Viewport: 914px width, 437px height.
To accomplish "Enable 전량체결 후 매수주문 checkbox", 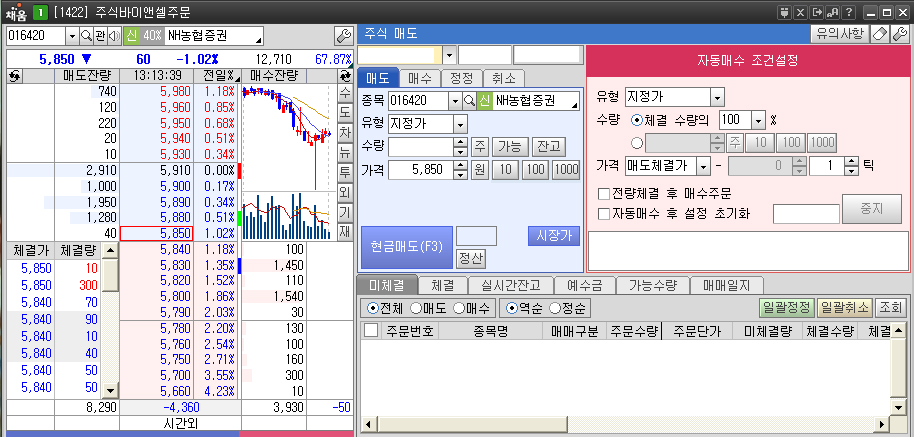I will (603, 193).
